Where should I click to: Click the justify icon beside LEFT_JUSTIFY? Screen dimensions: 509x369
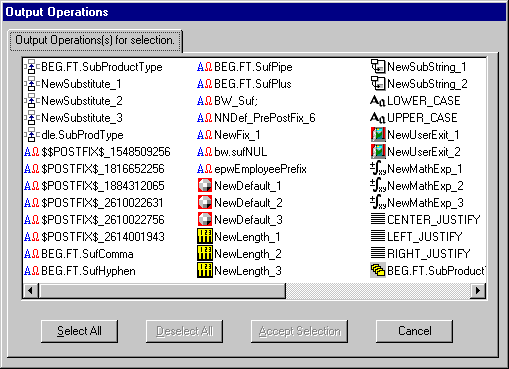point(378,236)
